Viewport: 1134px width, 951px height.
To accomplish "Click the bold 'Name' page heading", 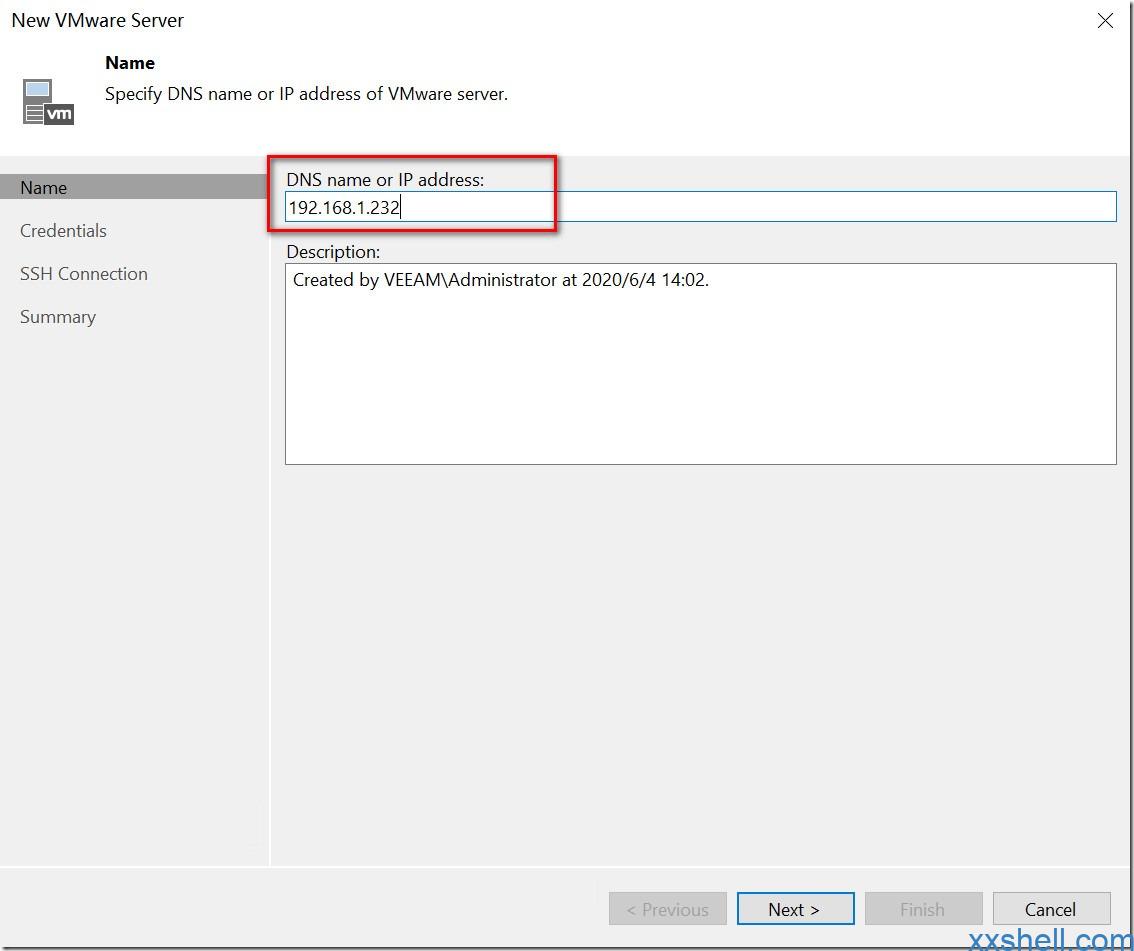I will (130, 63).
